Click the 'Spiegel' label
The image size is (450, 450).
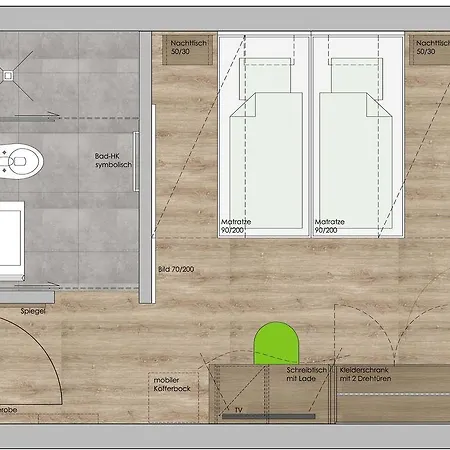[x=33, y=311]
